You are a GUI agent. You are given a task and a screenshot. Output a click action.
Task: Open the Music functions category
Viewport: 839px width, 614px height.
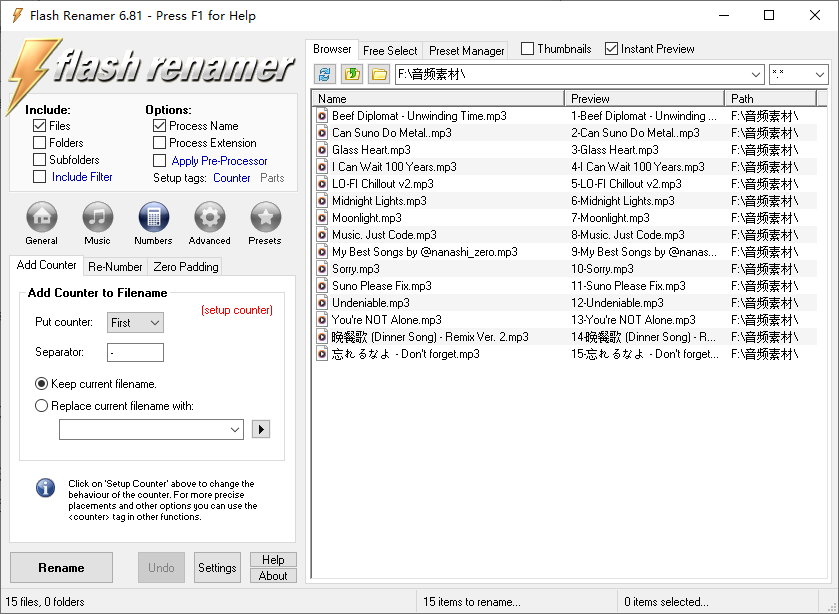97,218
